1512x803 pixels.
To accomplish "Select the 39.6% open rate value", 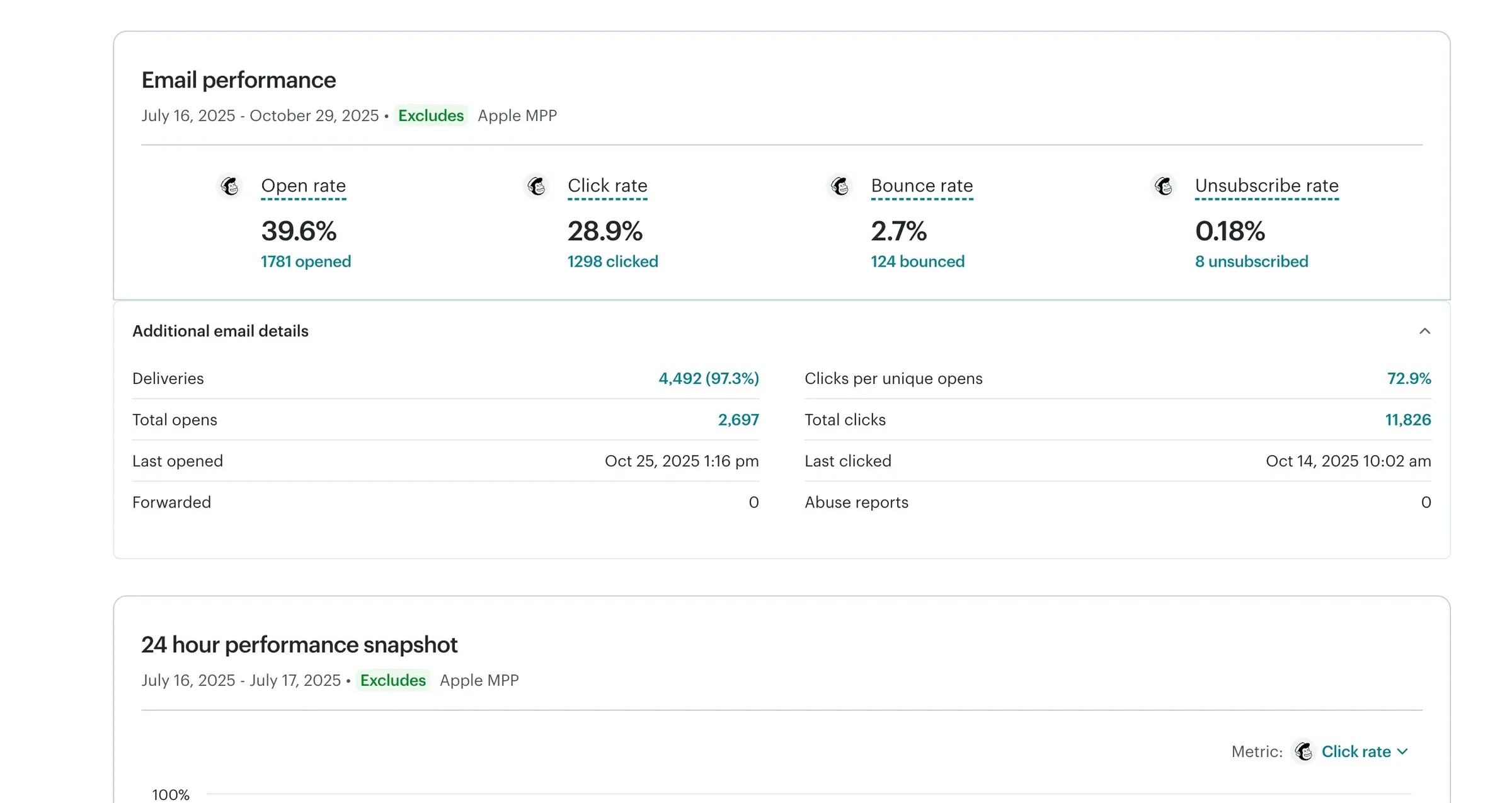I will 299,231.
